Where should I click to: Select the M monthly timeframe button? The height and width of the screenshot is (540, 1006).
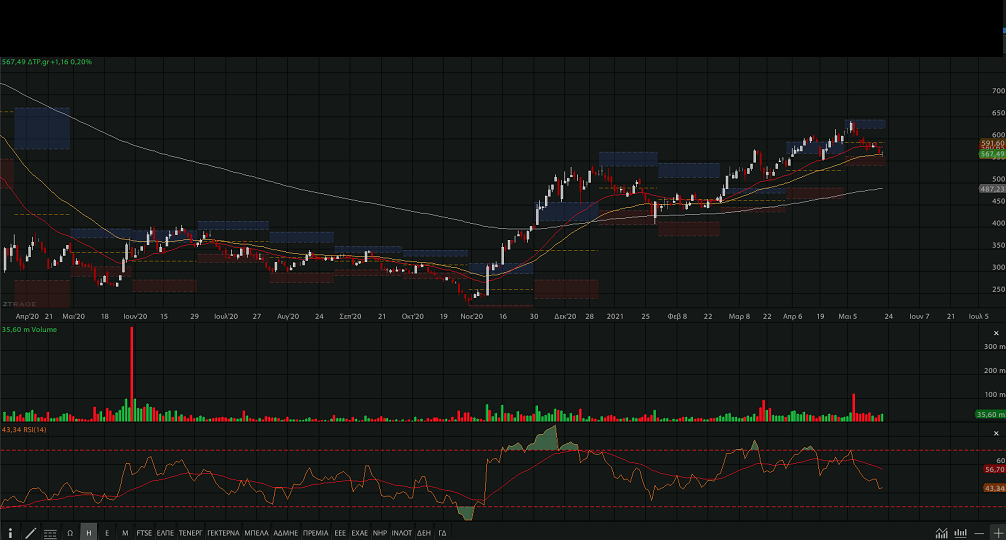click(125, 533)
